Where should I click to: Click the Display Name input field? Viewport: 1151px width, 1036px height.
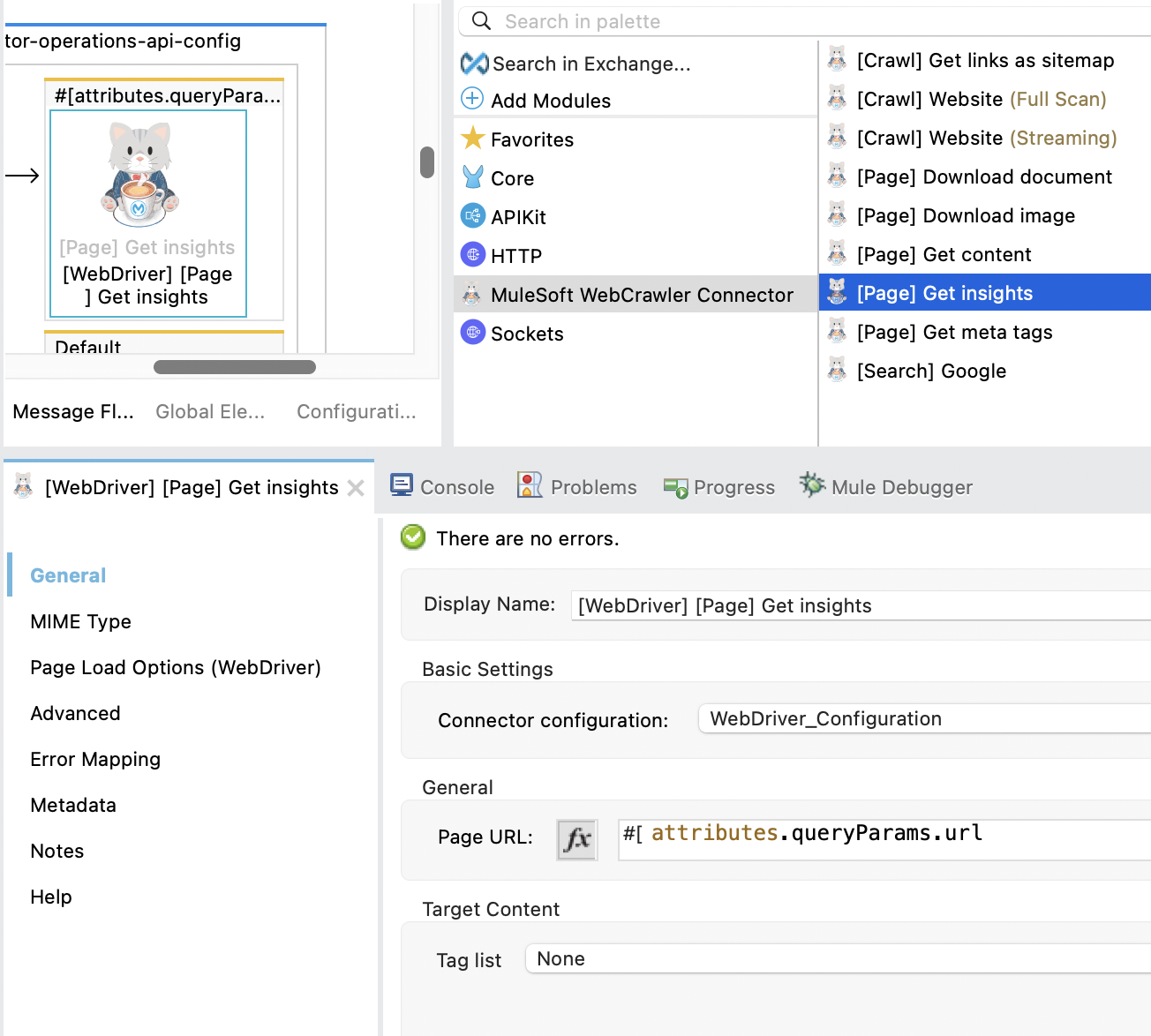coord(861,605)
